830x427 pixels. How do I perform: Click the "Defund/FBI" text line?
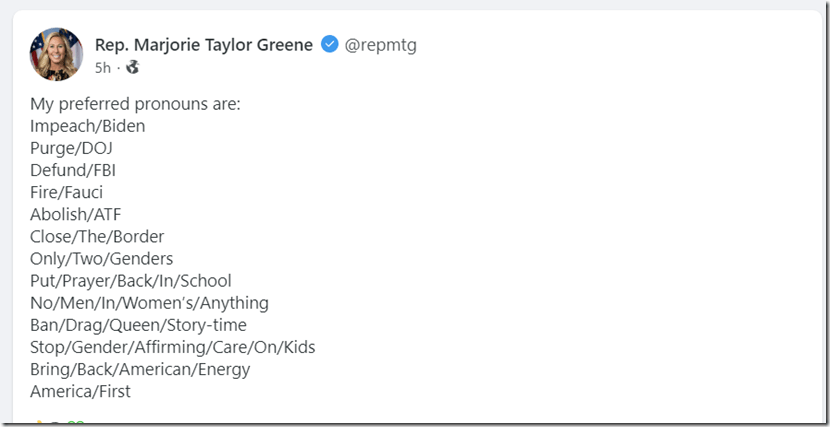(73, 170)
